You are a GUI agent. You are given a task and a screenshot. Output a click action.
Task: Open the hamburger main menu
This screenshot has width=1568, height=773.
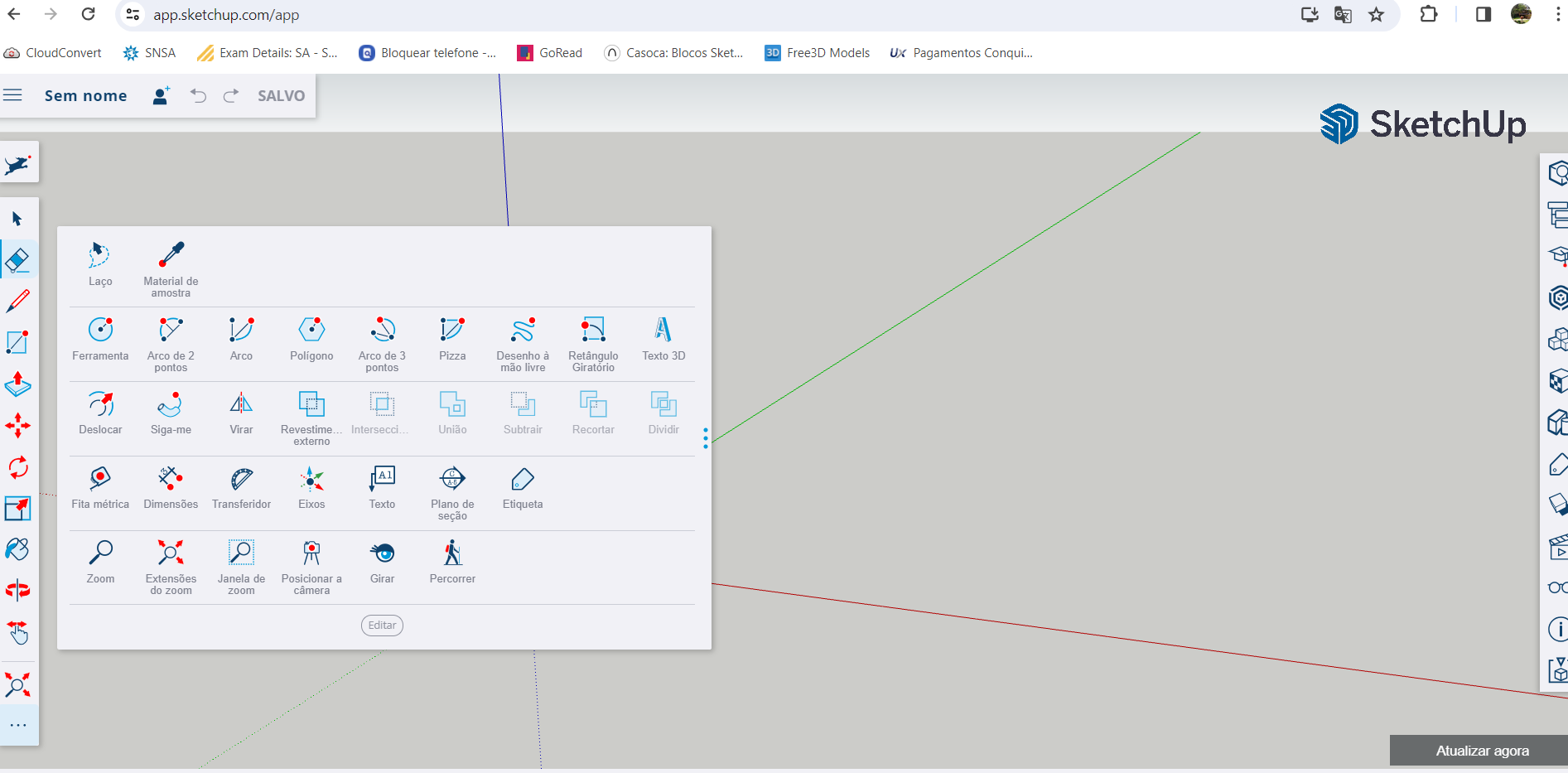(12, 95)
